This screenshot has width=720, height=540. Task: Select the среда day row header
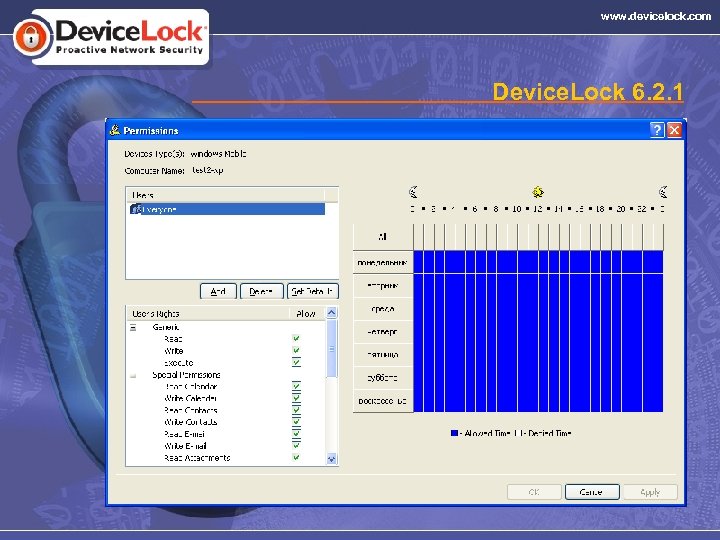click(x=383, y=309)
